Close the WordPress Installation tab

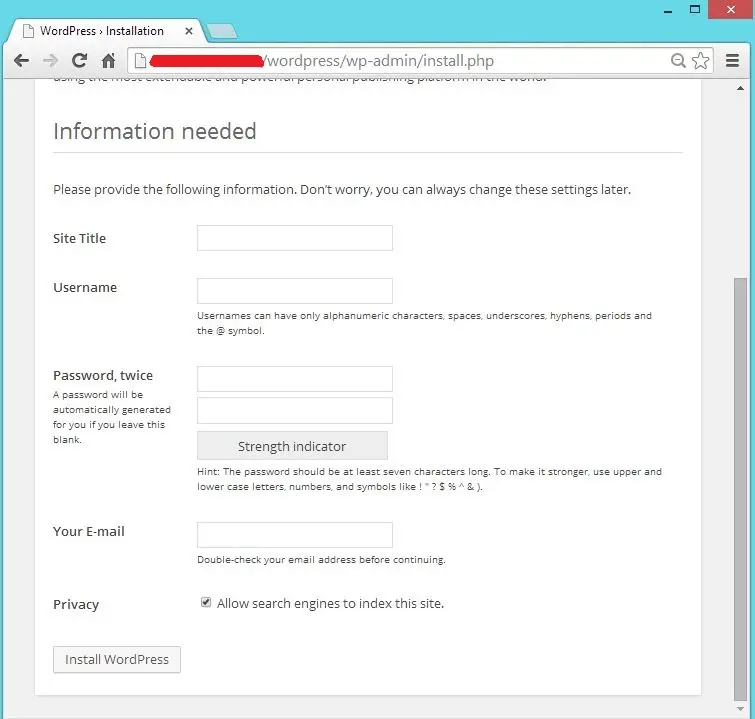(x=189, y=31)
